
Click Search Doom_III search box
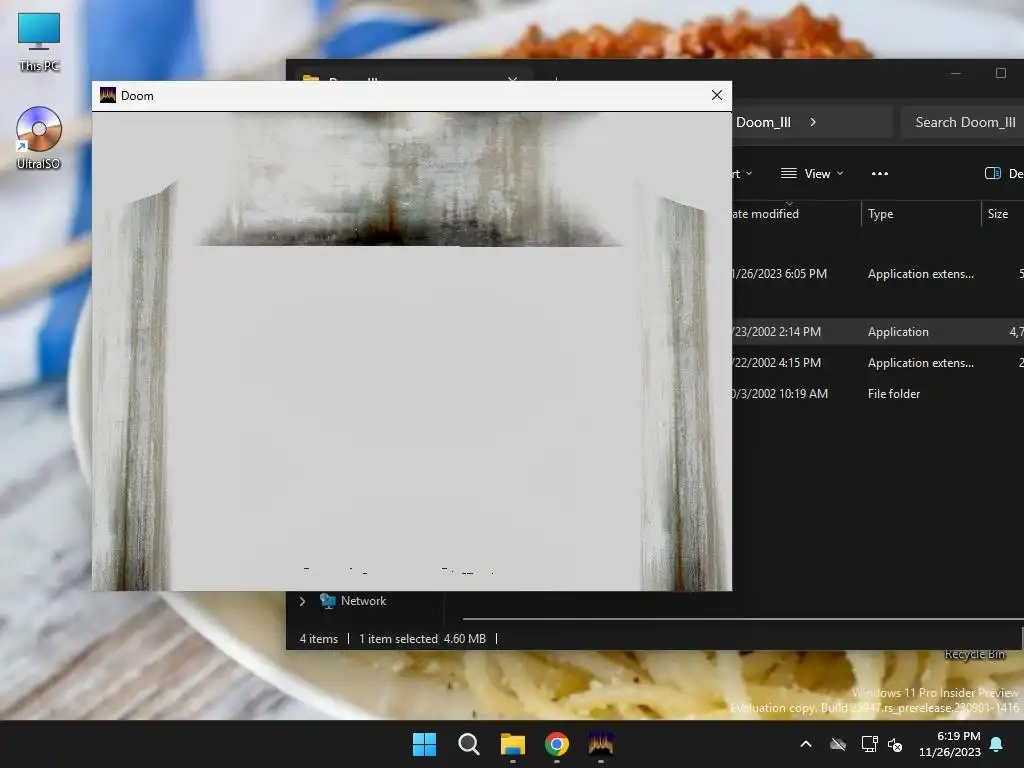coord(963,122)
